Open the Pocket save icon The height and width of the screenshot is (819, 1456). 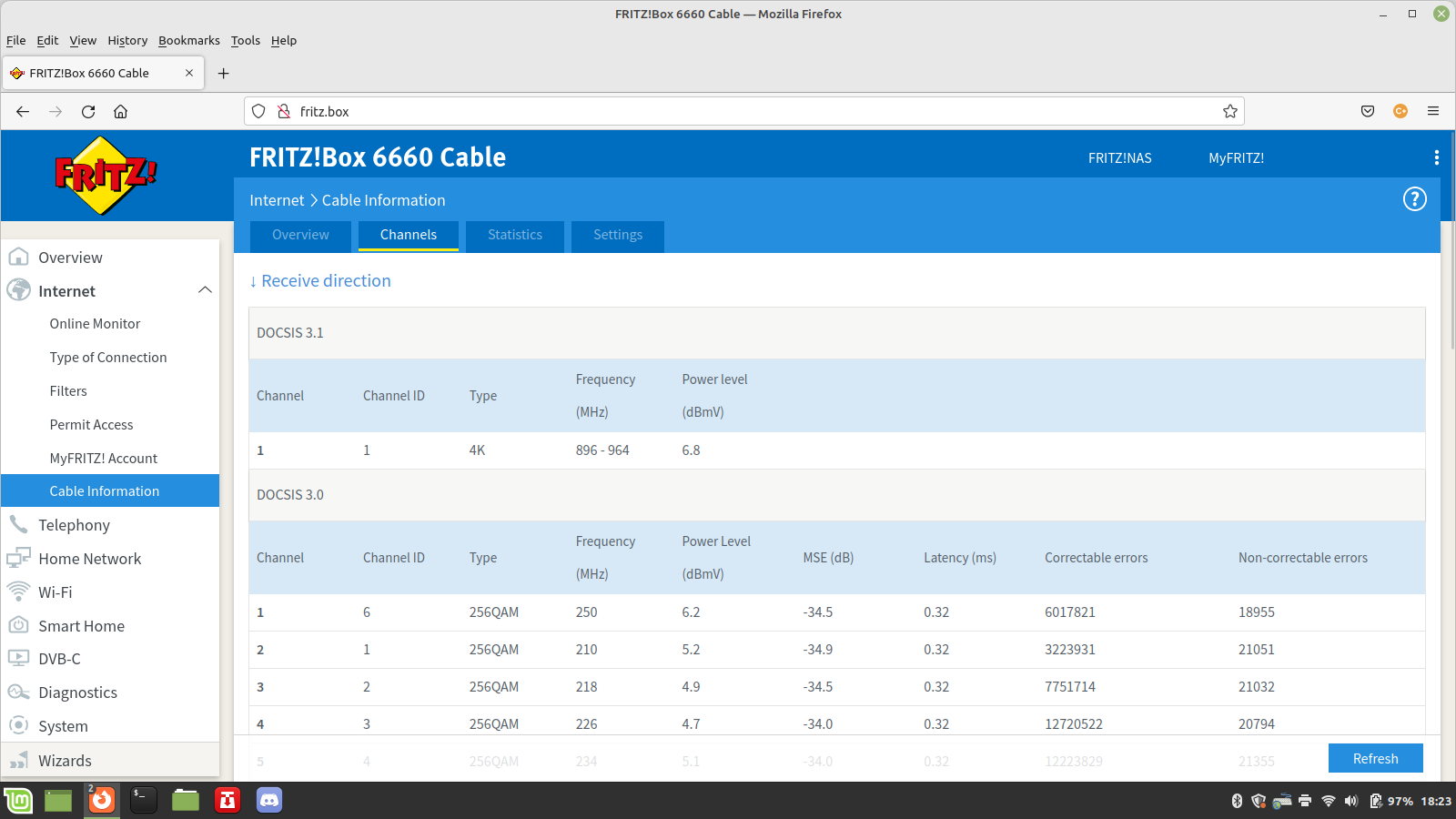click(1368, 111)
